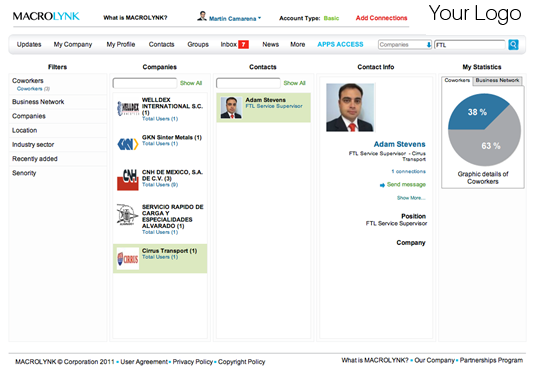537x374 pixels.
Task: Open the Partnerships Program footer link
Action: (491, 360)
